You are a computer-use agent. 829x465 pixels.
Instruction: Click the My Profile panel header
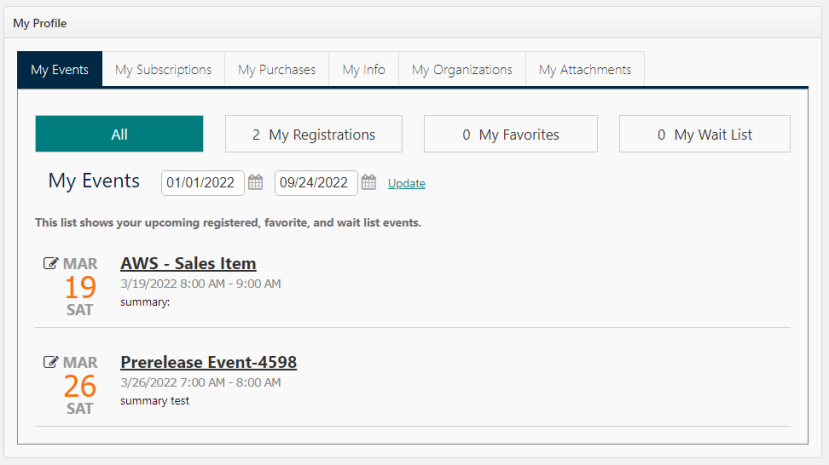(x=412, y=23)
